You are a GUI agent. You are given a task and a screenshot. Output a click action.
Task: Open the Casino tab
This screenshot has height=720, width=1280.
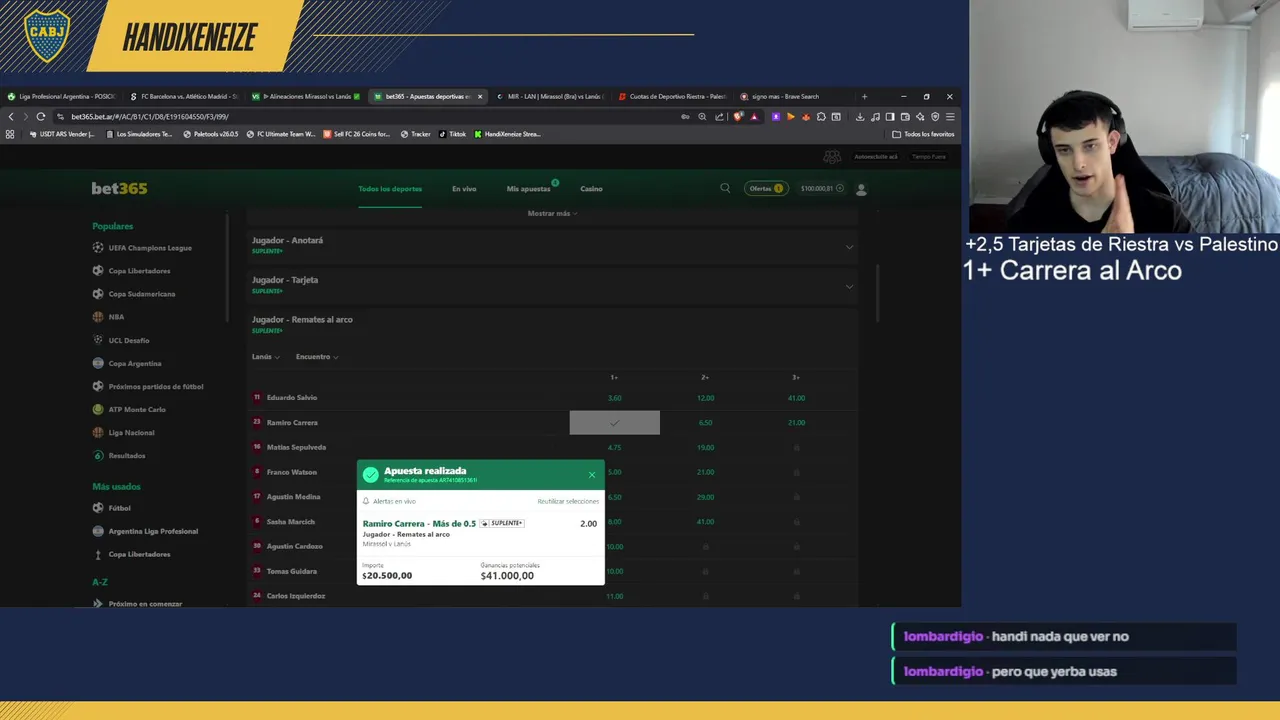pyautogui.click(x=591, y=188)
